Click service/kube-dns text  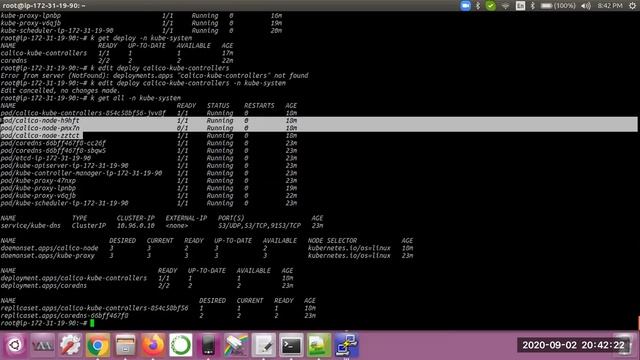31,226
